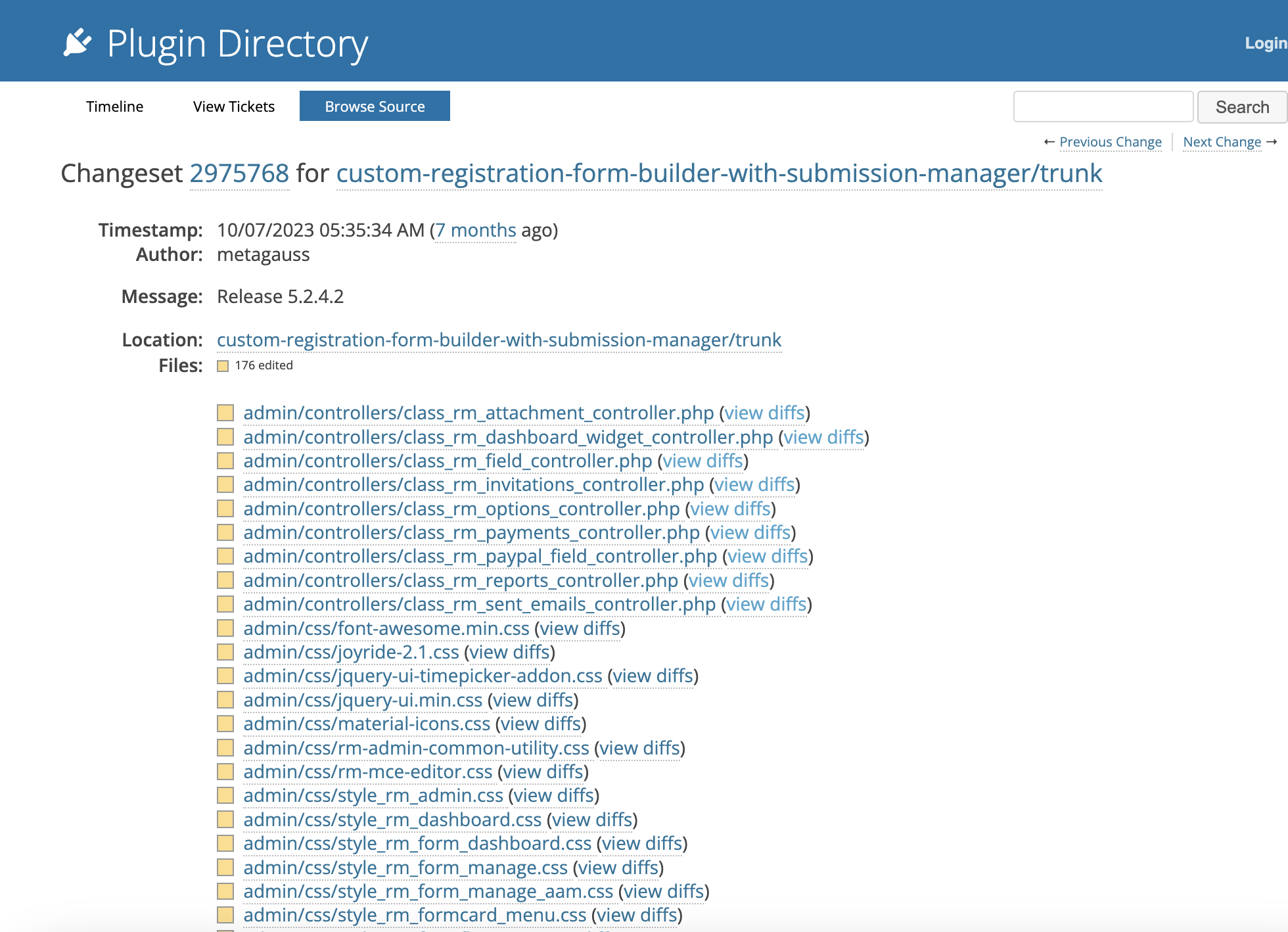Open the Plugin Directory title link
The height and width of the screenshot is (932, 1288).
click(x=237, y=44)
